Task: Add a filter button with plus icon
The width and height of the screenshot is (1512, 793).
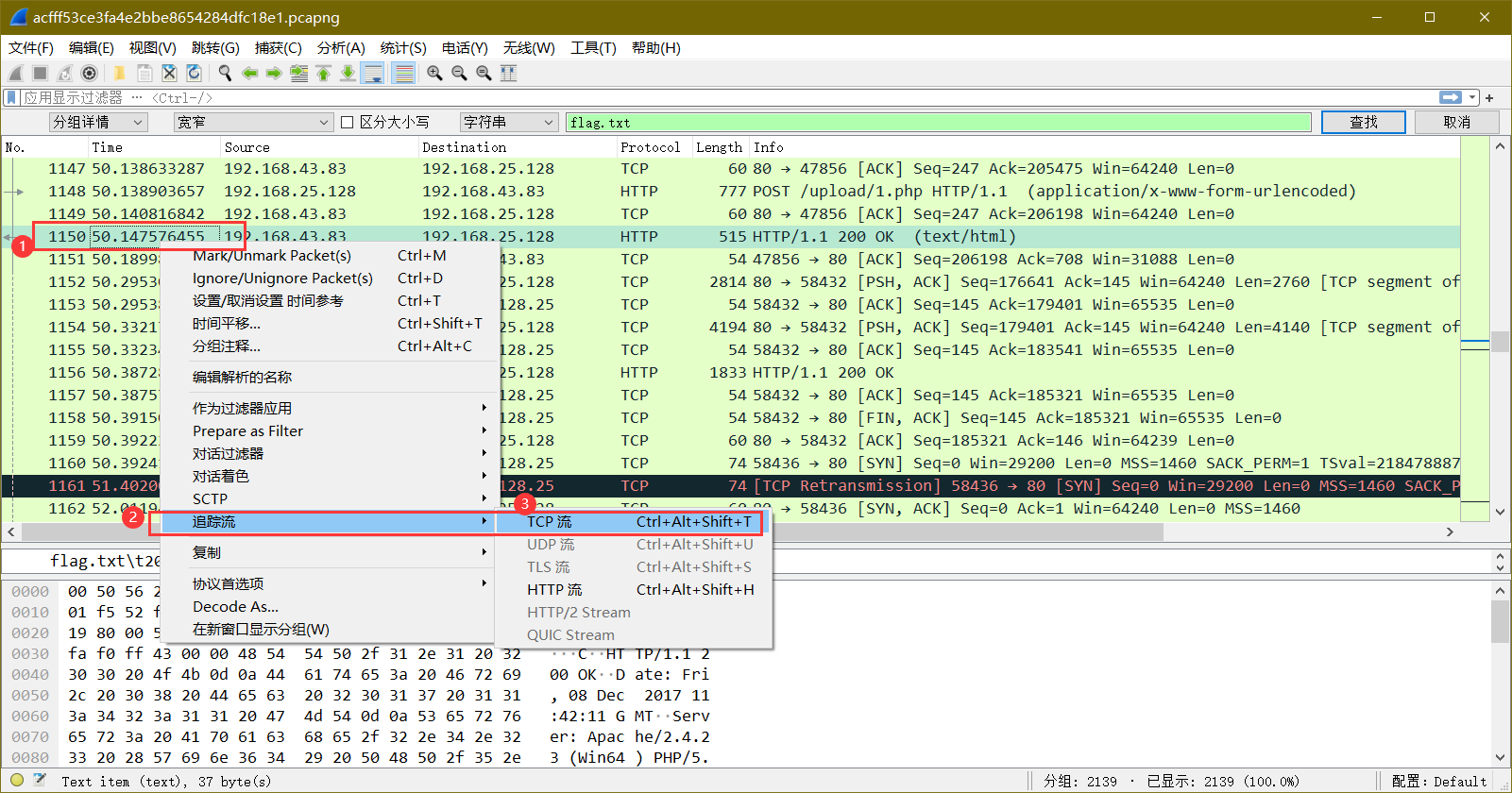Action: pyautogui.click(x=1489, y=98)
